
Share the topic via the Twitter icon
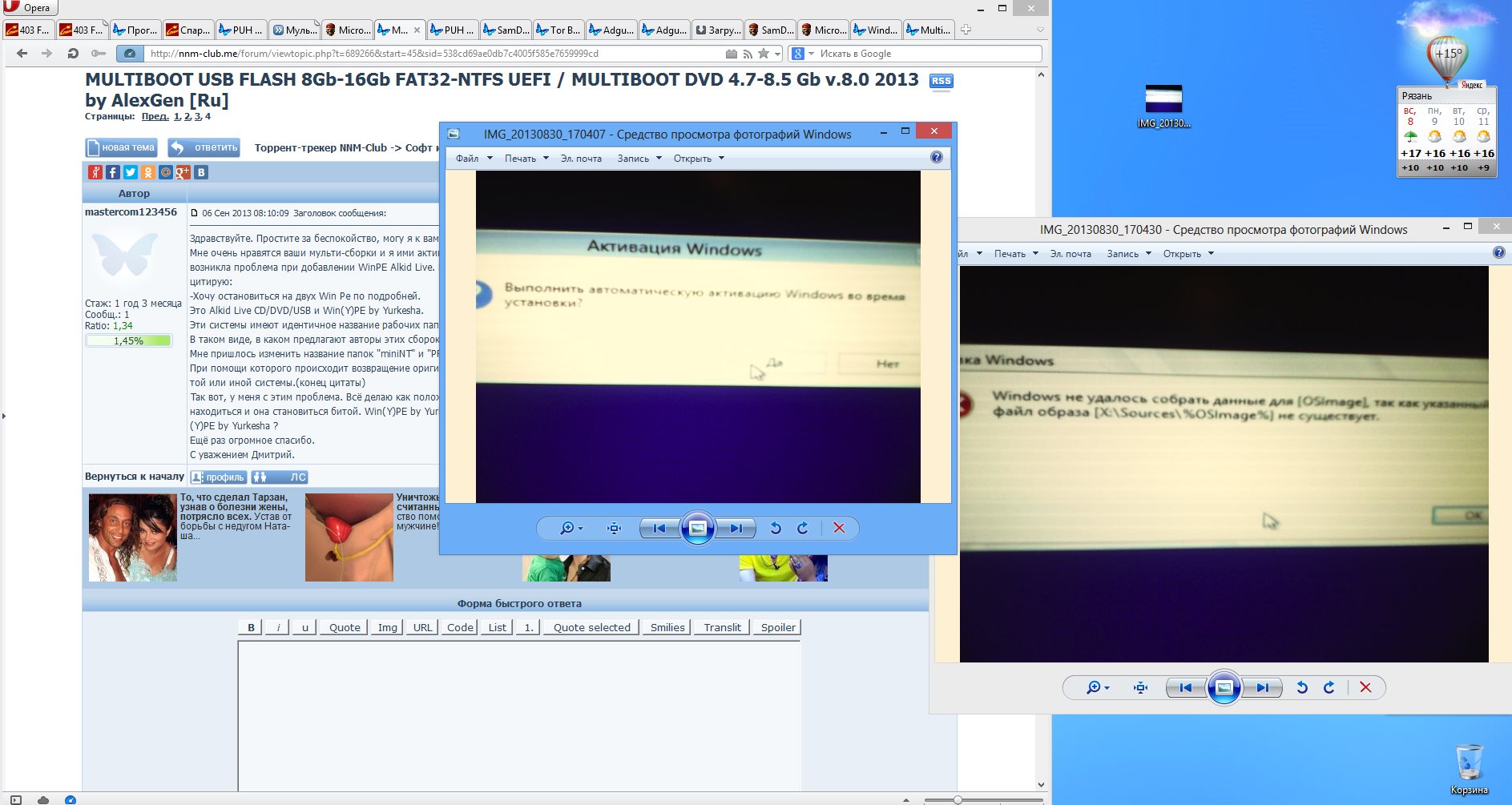131,172
